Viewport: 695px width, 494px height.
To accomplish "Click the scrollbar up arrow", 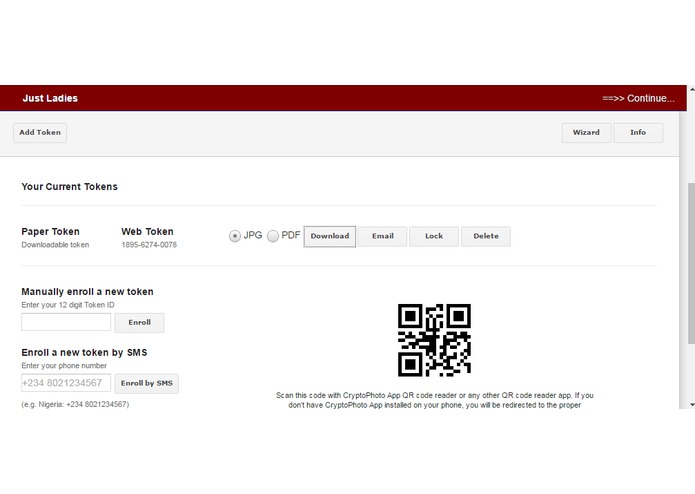I will (691, 89).
